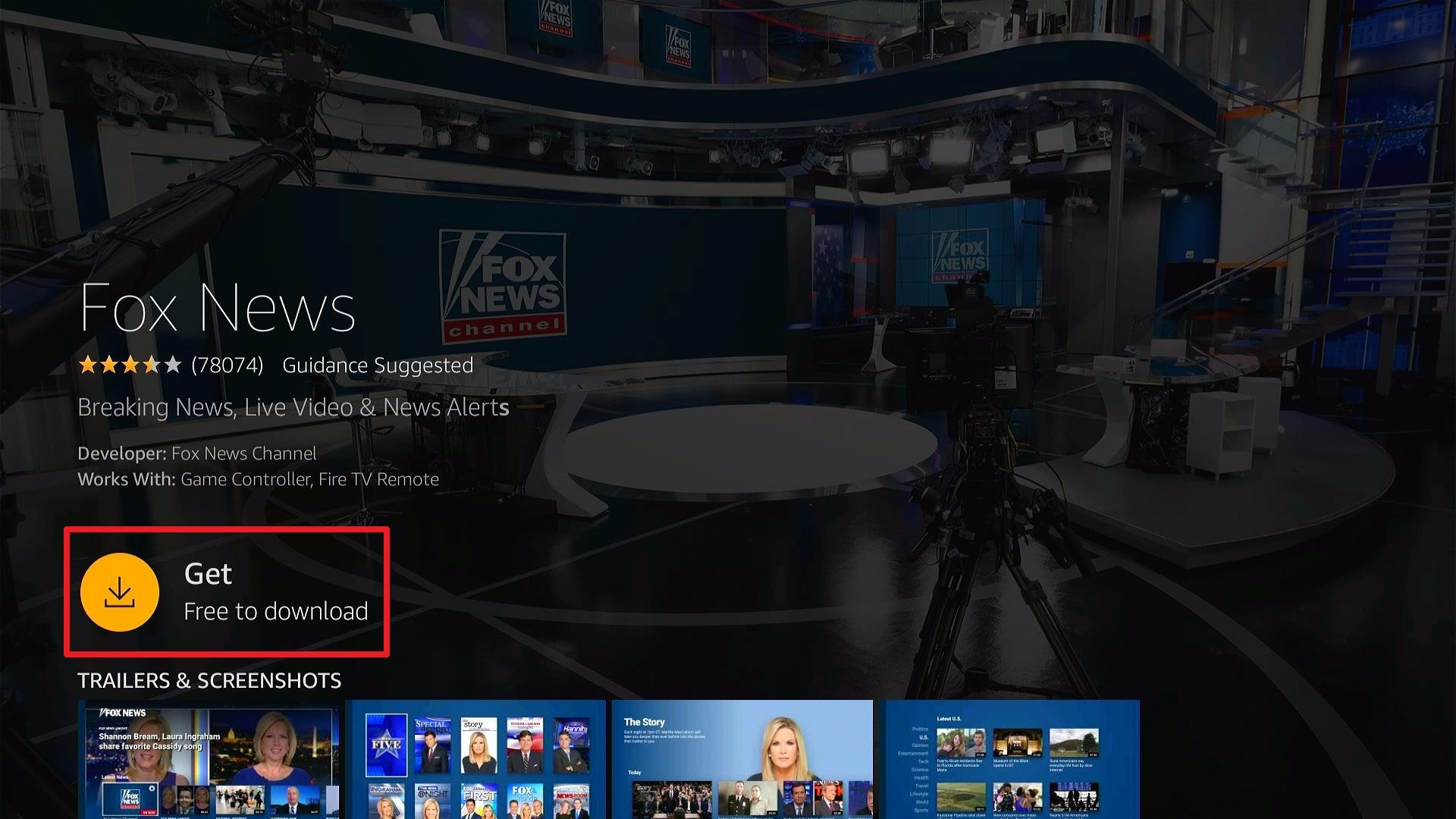
Task: Click the developer name Fox News Channel
Action: click(x=244, y=453)
